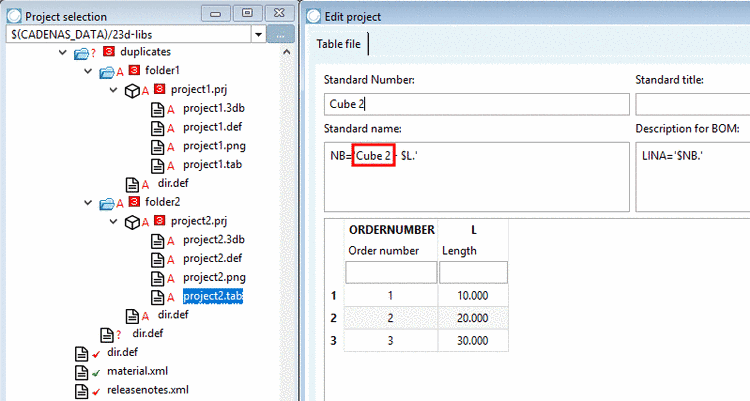Collapse the folder2 tree node
Screen dimensions: 750x401
click(x=88, y=202)
